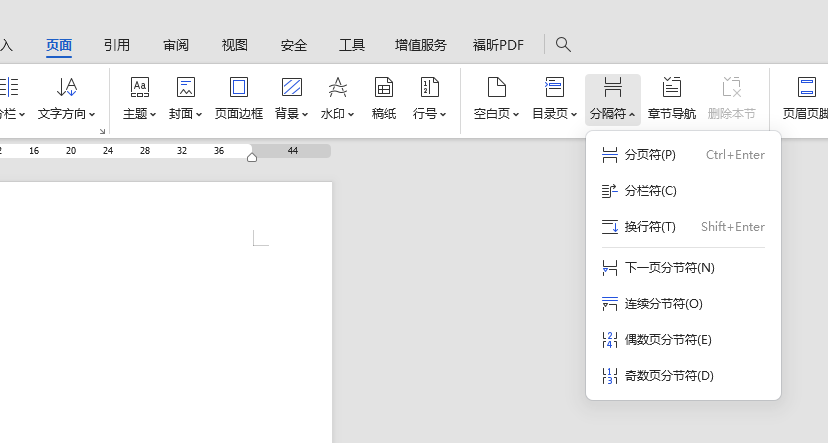Expand the 主题 dropdown arrow
828x443 pixels.
[x=153, y=114]
